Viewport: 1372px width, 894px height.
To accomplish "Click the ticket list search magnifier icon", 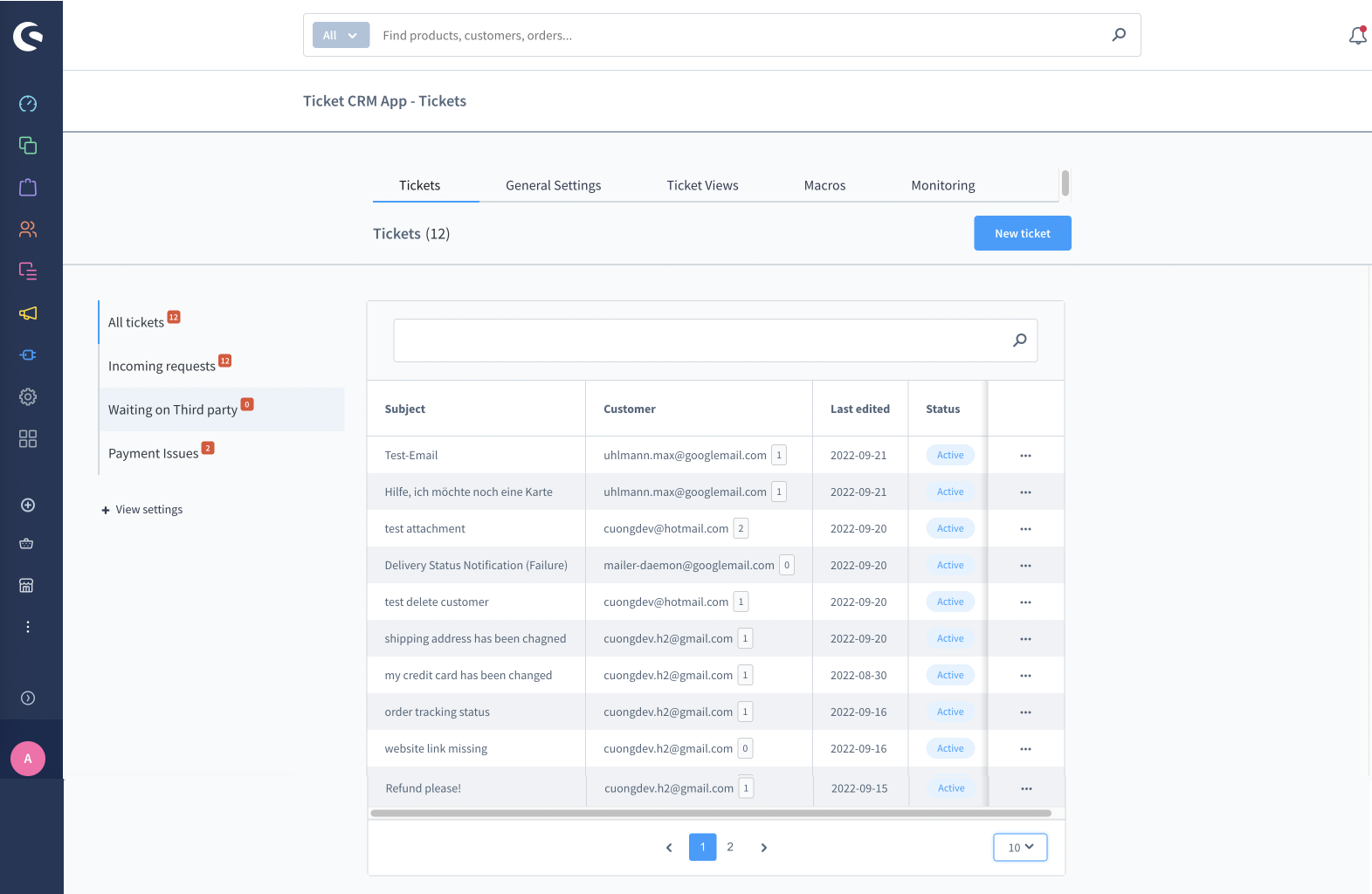I will (x=1019, y=340).
